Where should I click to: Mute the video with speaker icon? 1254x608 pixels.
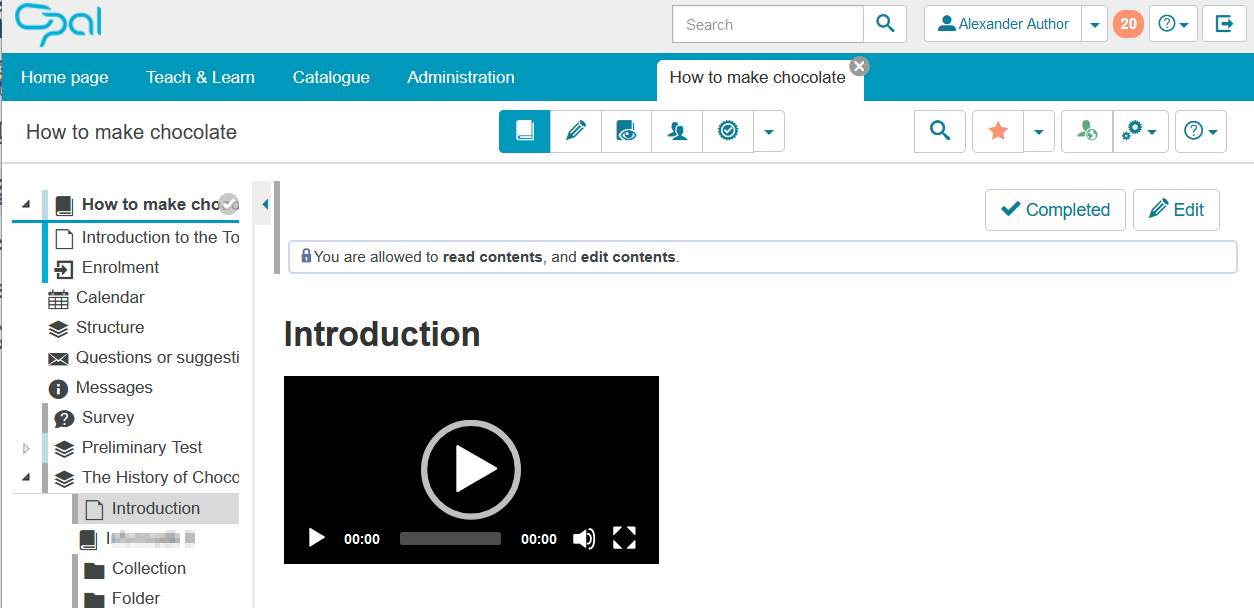pos(584,539)
